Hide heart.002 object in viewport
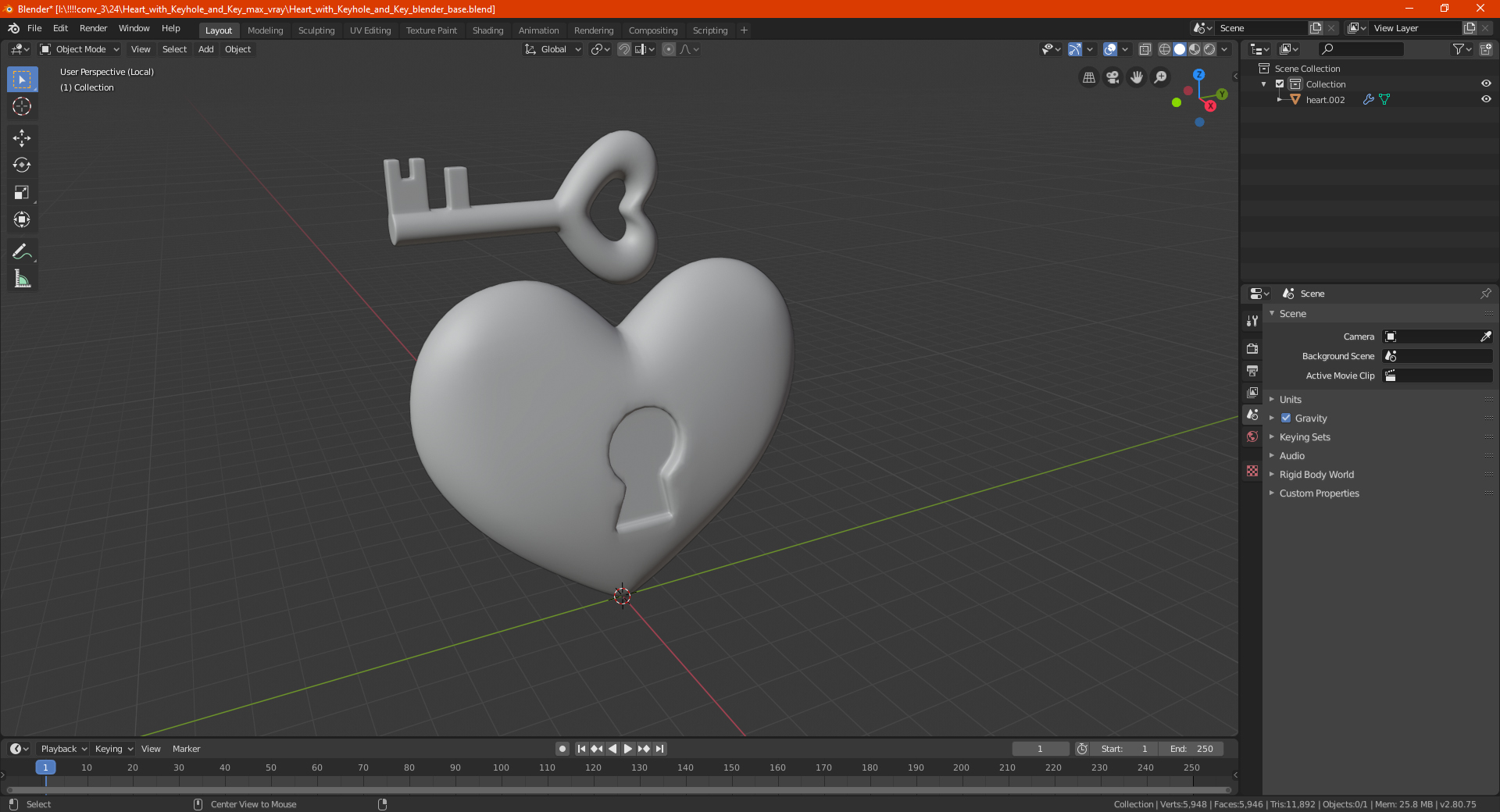 [1486, 99]
